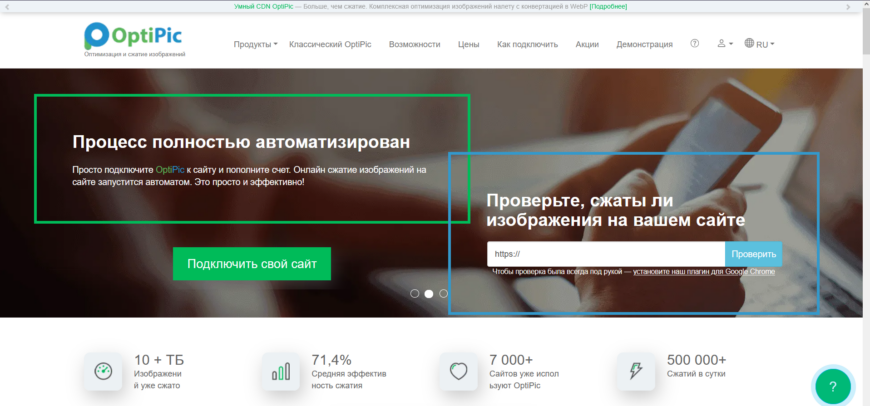
Task: Open the green help chat bubble
Action: pos(832,386)
